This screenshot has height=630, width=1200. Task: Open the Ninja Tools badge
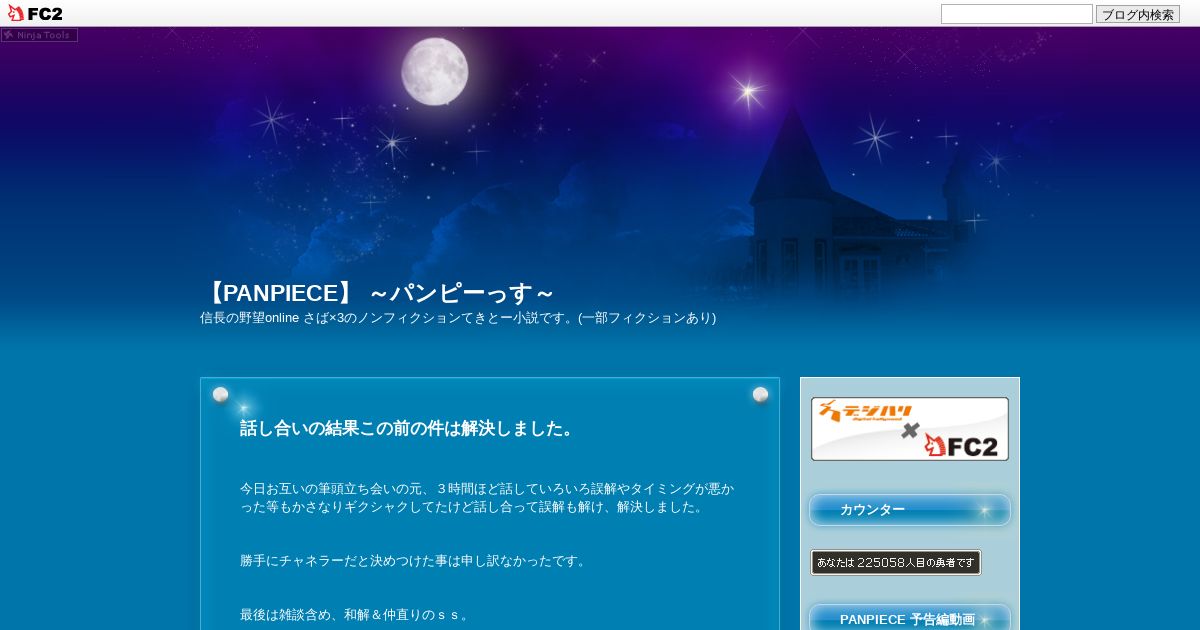39,35
